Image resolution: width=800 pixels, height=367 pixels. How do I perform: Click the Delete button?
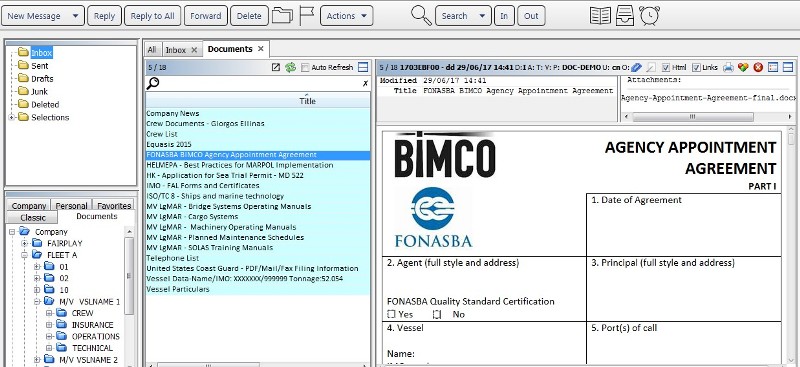click(249, 16)
